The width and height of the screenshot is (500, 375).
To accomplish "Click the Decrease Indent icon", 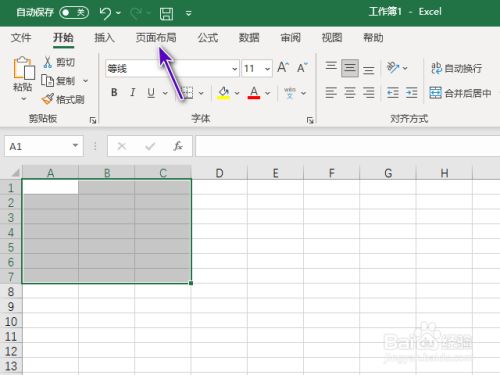I will (x=393, y=92).
